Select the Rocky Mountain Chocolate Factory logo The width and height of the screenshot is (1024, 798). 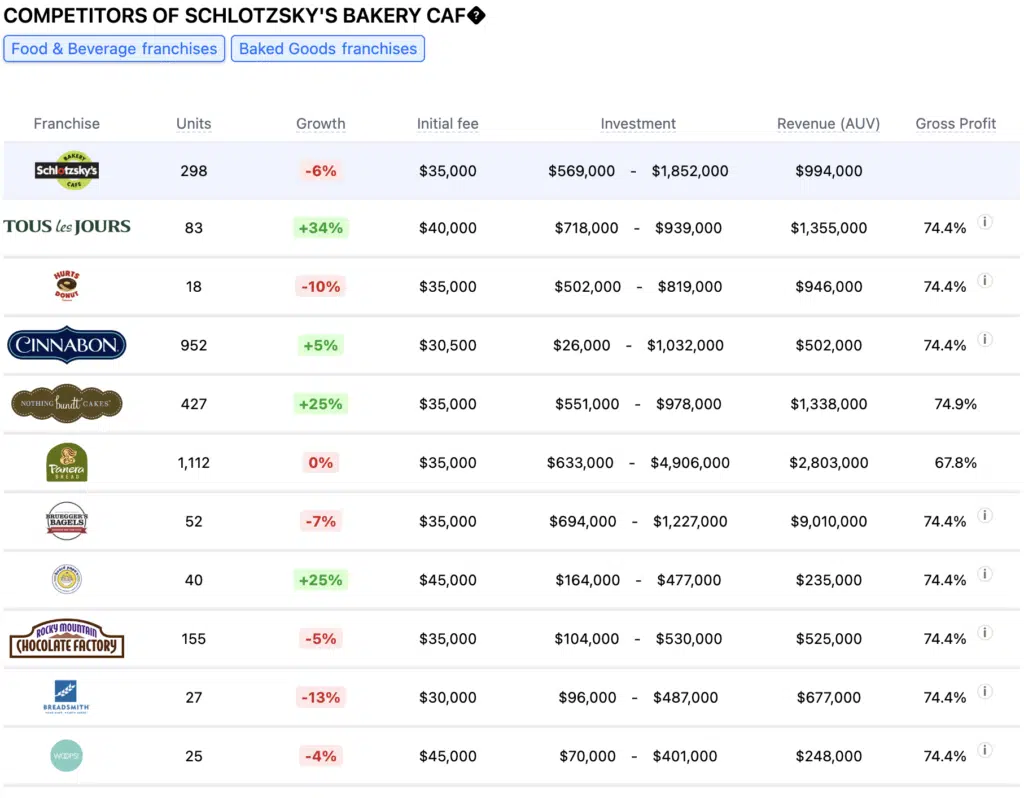pyautogui.click(x=67, y=639)
